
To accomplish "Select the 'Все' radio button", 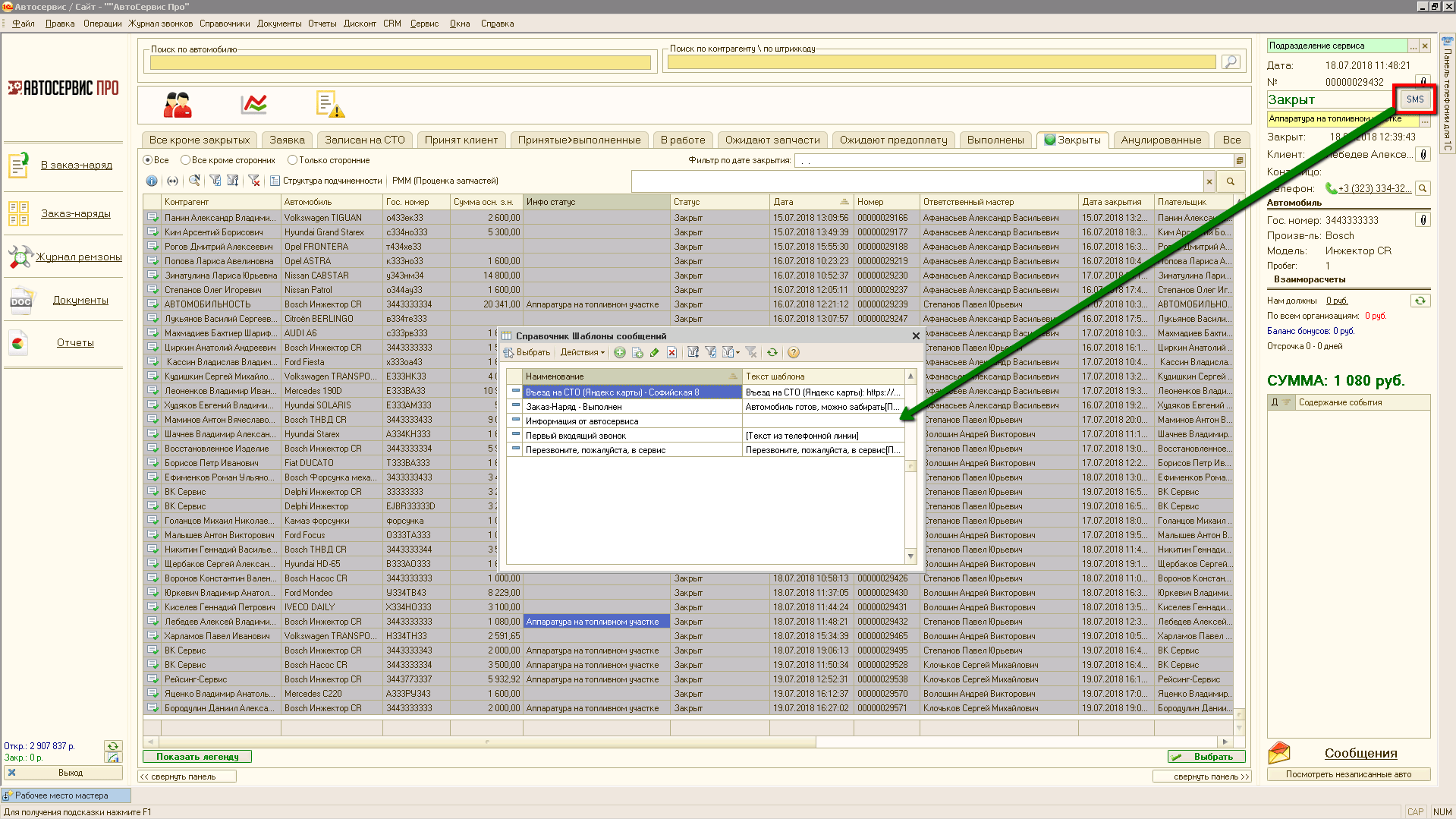I will coord(148,160).
